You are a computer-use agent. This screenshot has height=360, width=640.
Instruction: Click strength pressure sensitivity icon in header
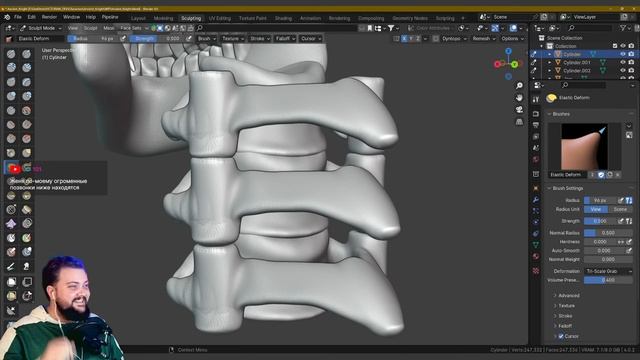(x=189, y=38)
